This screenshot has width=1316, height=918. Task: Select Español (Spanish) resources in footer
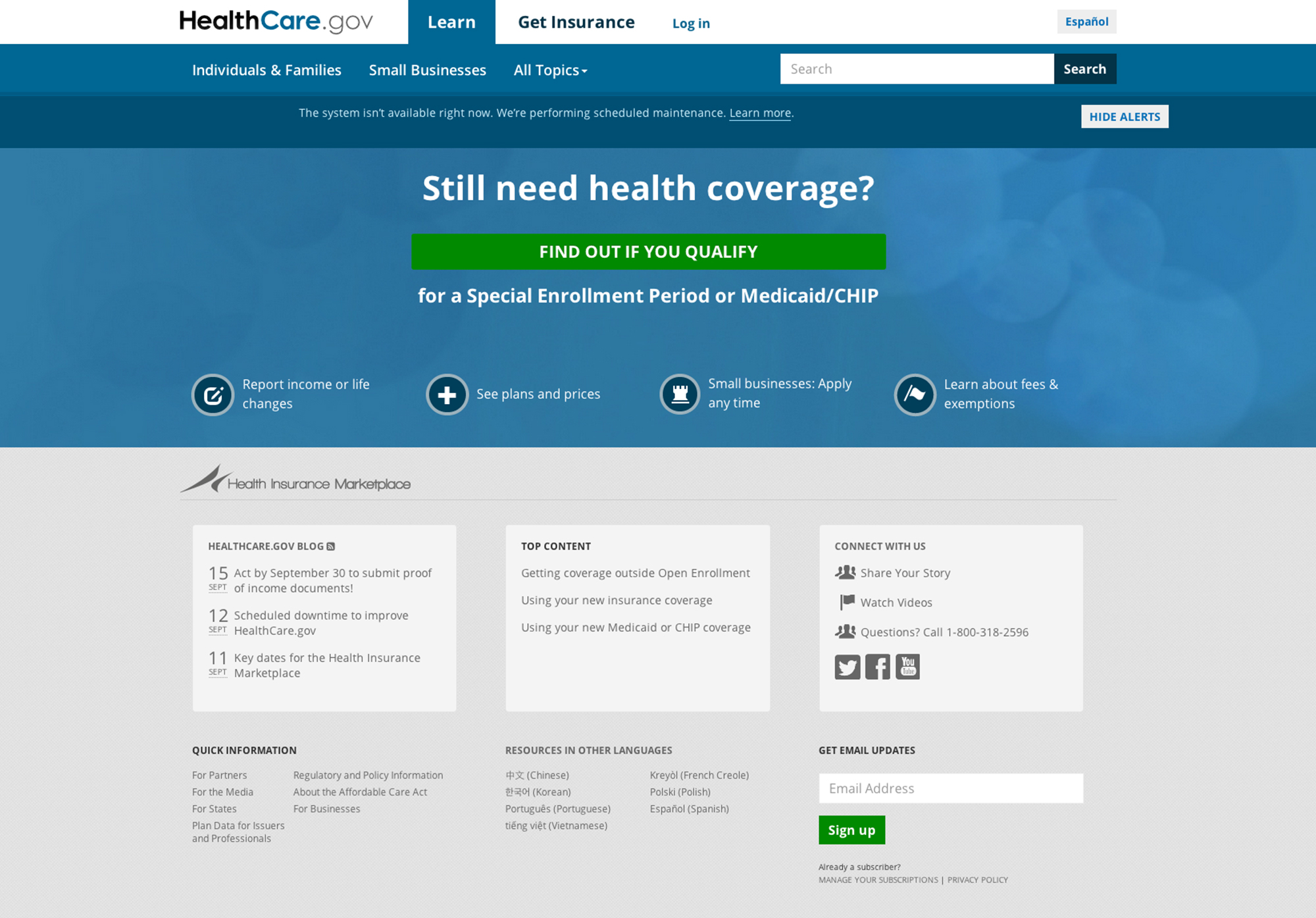click(690, 809)
